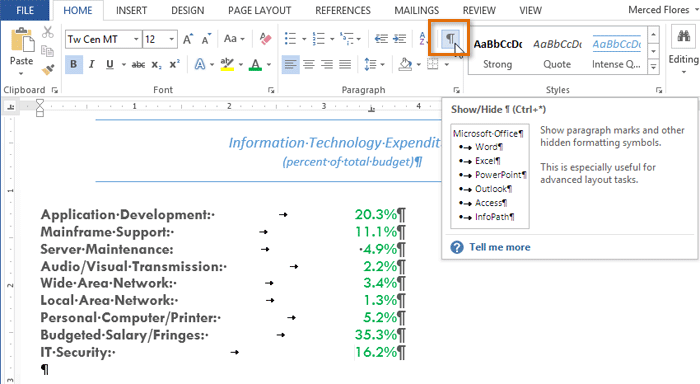Open the font color picker arrow

tap(269, 65)
